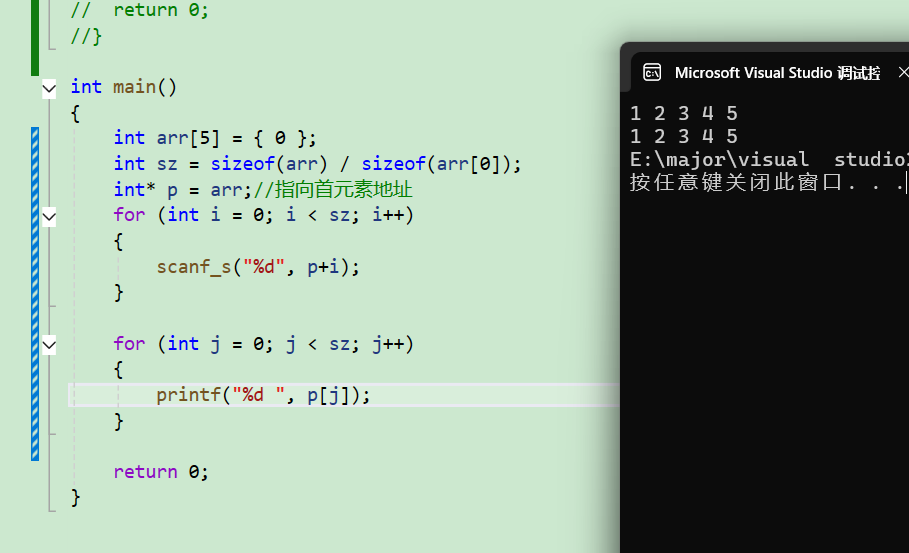Collapse the second for loop with variable j

pos(49,345)
